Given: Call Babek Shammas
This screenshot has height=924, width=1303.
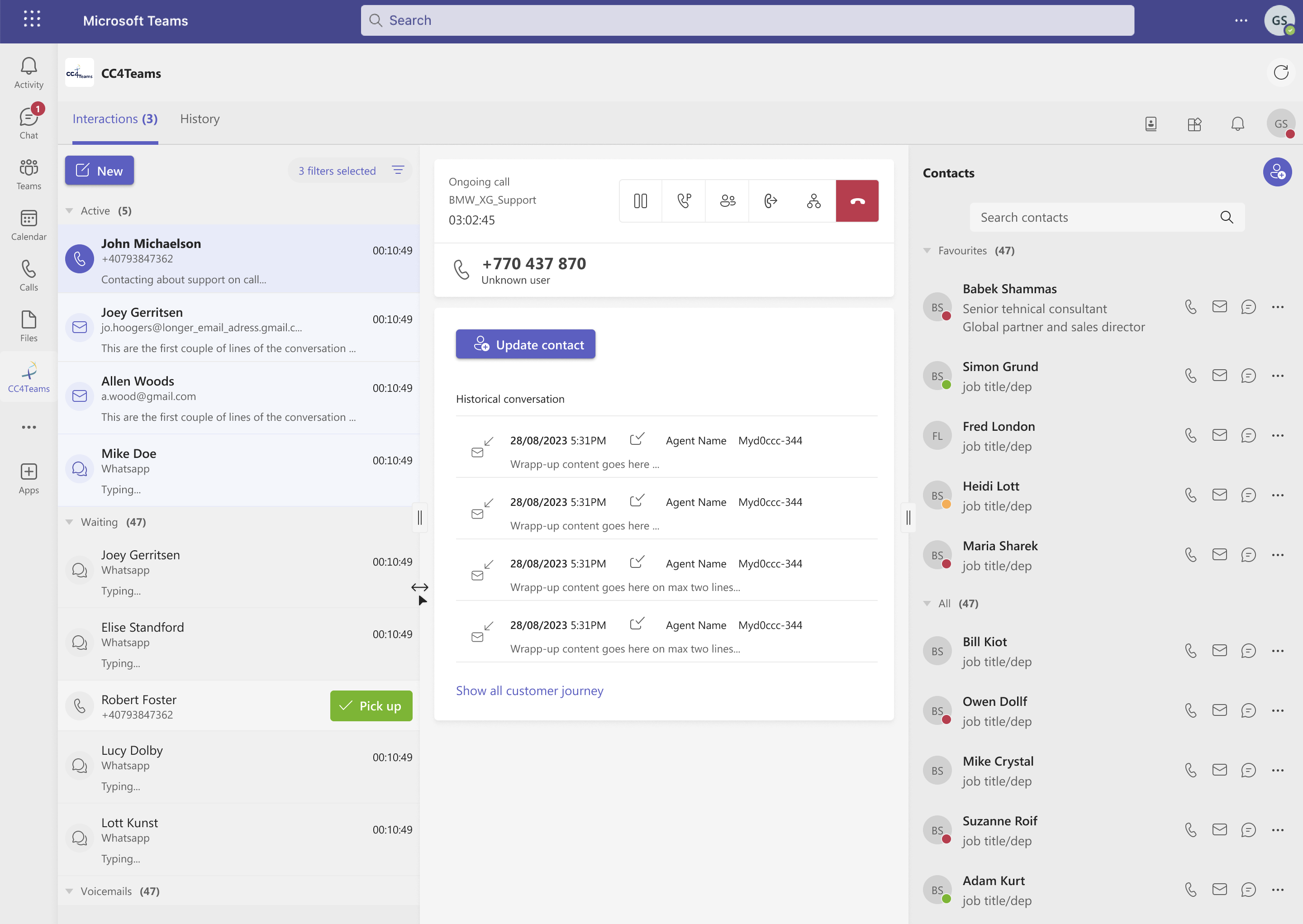Looking at the screenshot, I should pos(1190,307).
